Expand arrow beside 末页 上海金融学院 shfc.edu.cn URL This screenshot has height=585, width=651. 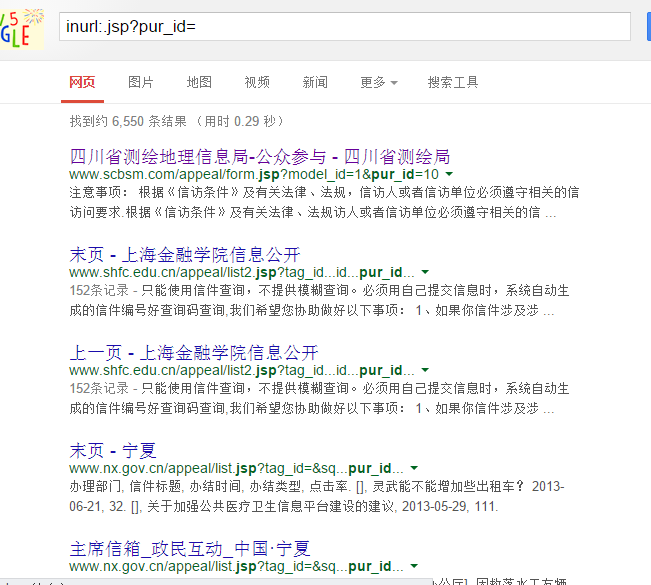(425, 272)
